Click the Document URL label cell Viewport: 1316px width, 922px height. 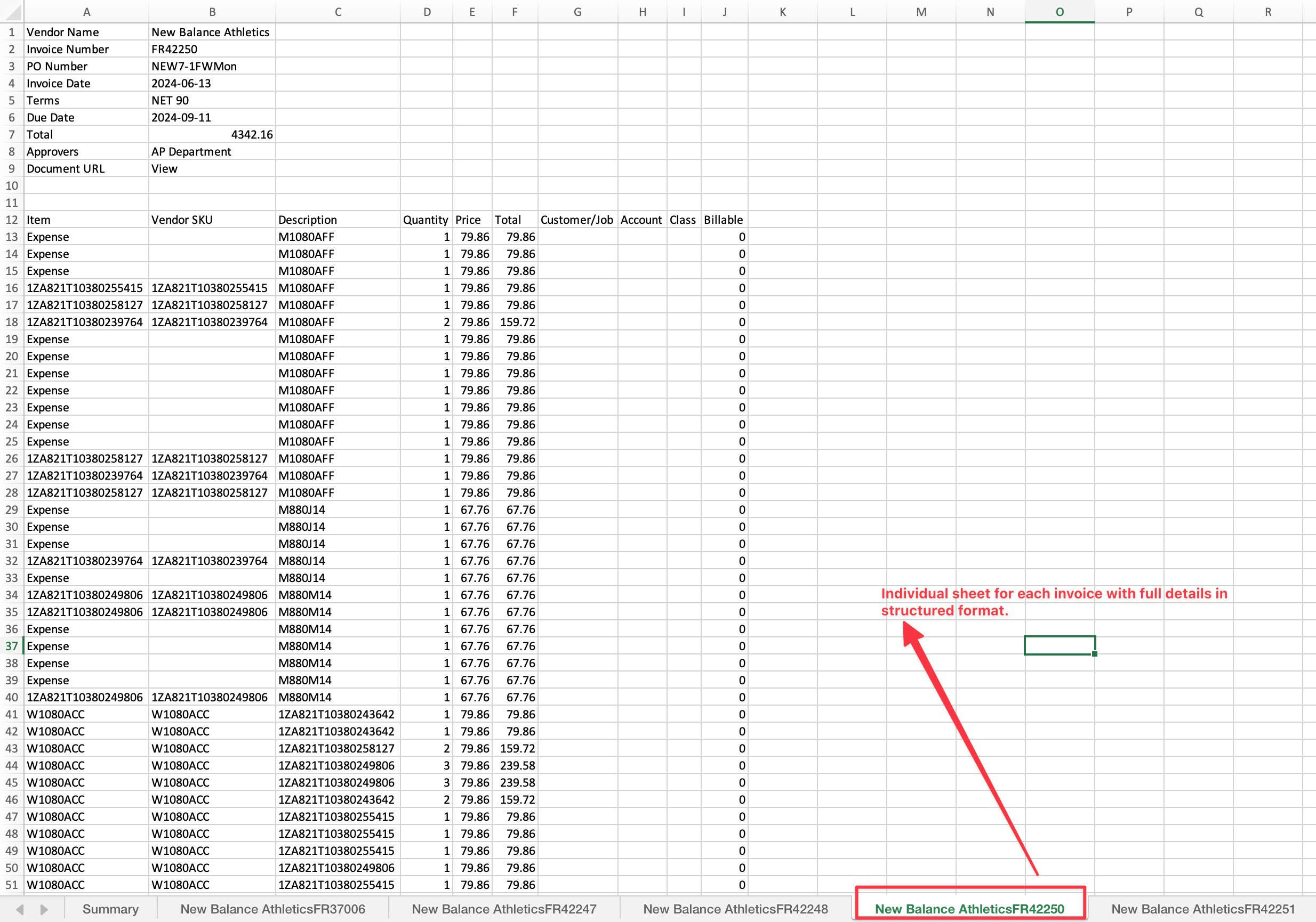pyautogui.click(x=86, y=168)
